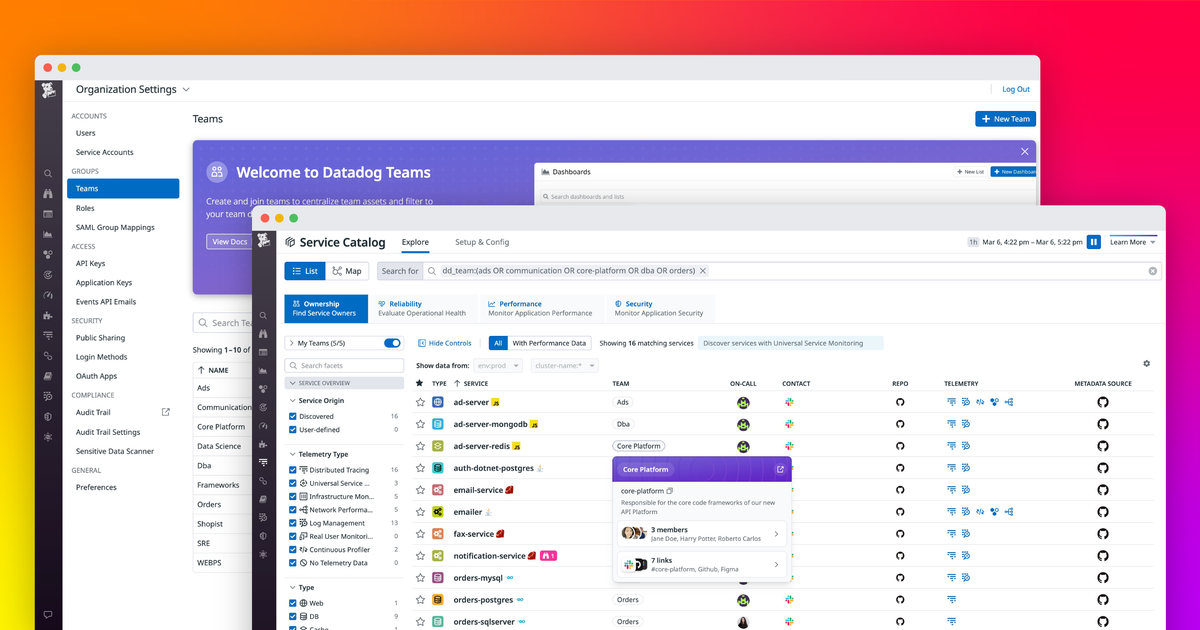Image resolution: width=1200 pixels, height=630 pixels.
Task: Open the cluster-name dropdown
Action: pyautogui.click(x=565, y=366)
